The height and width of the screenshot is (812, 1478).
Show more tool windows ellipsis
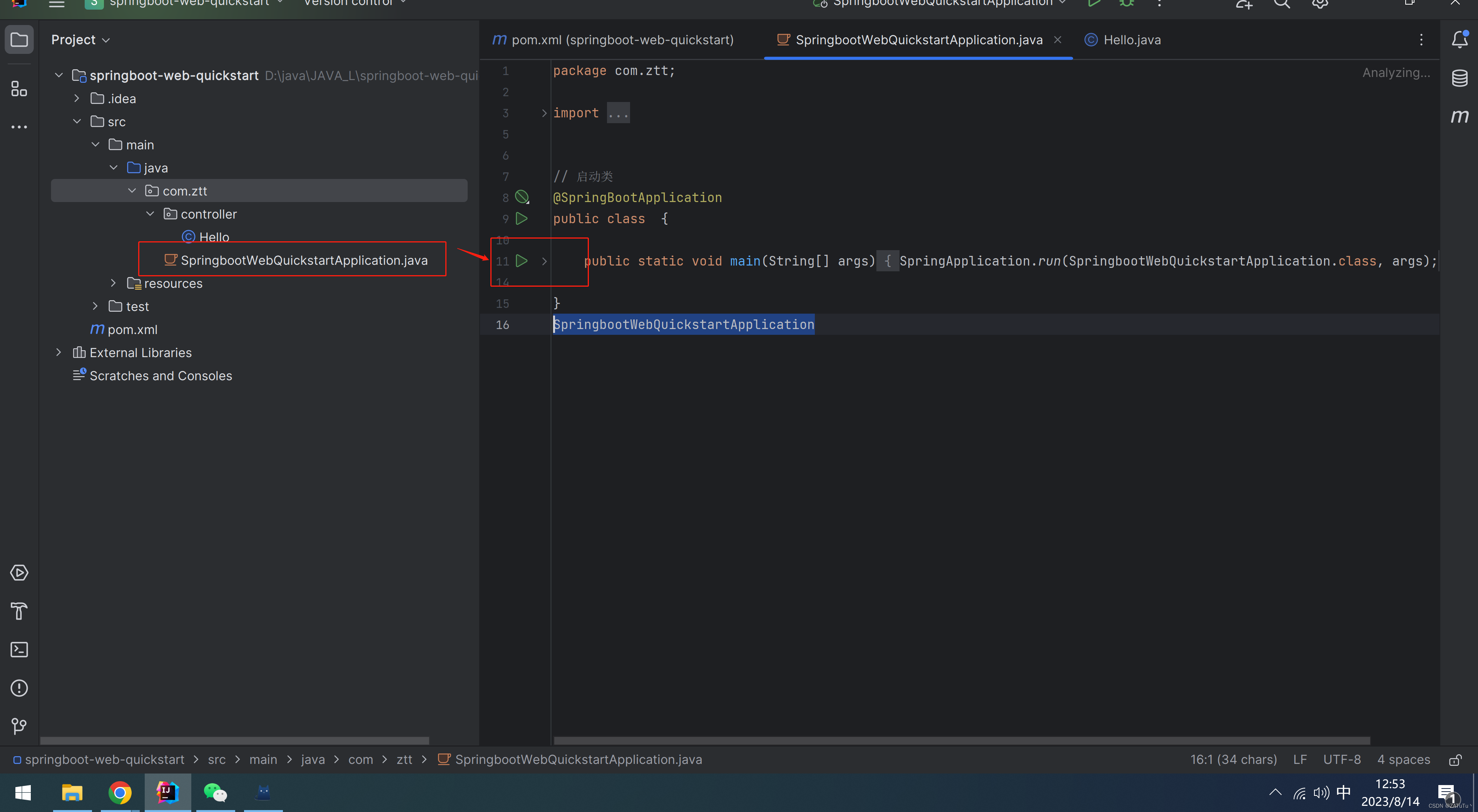pyautogui.click(x=19, y=127)
